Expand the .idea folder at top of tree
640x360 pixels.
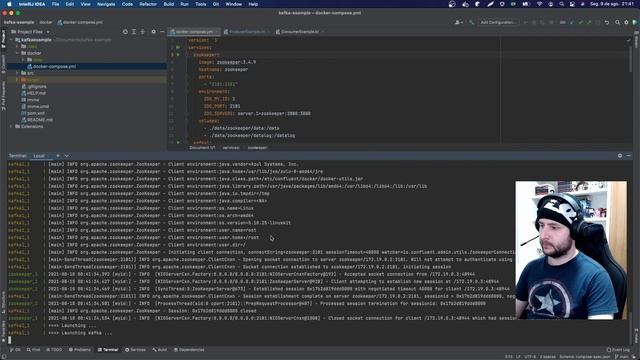17,47
